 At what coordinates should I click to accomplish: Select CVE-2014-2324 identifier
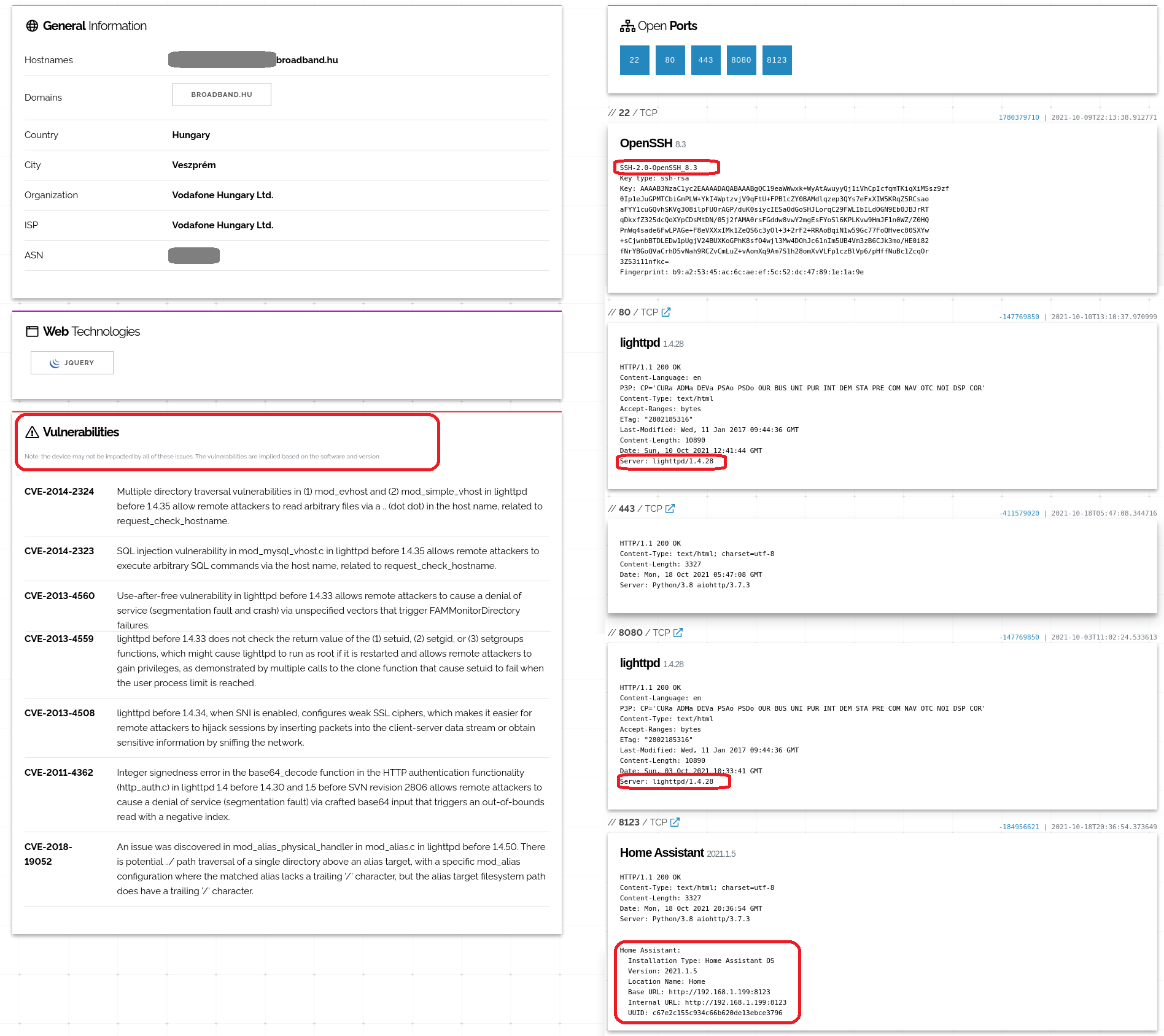point(59,492)
